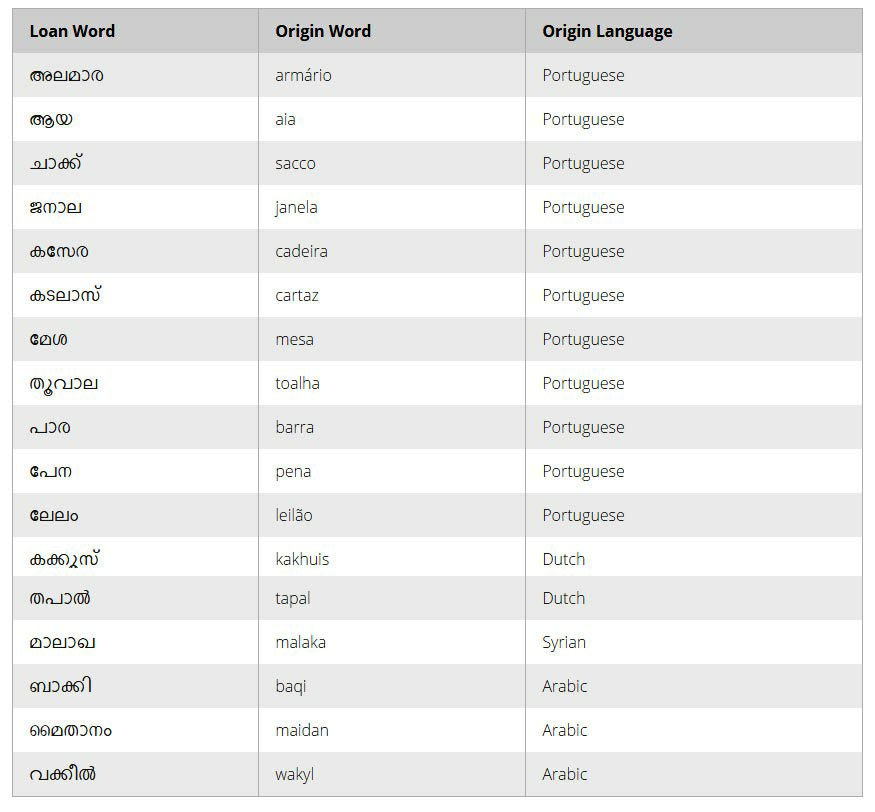This screenshot has height=812, width=875.
Task: Click the Dutch cell in the "kakhuis" row
Action: point(563,559)
